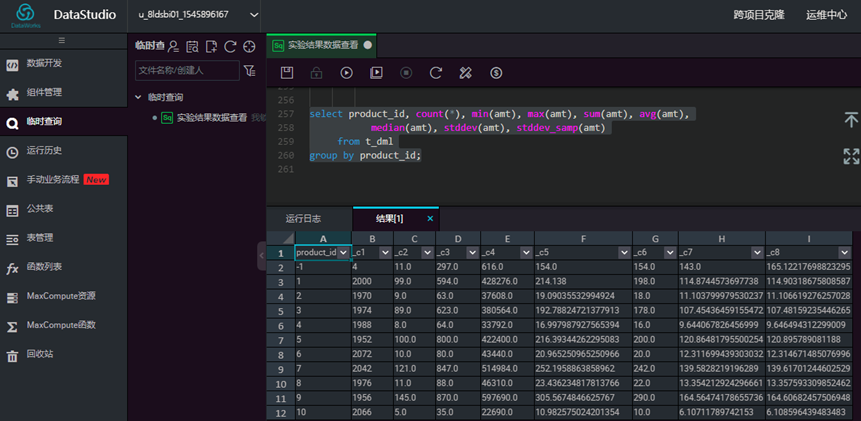
Task: Click the cost estimate dollar icon
Action: [496, 72]
